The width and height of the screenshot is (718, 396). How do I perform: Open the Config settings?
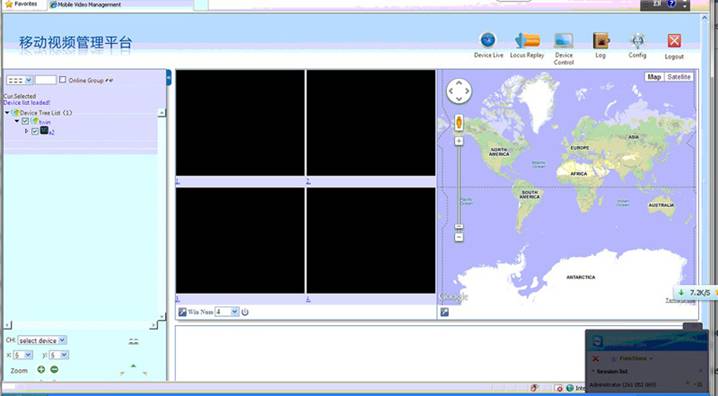637,45
